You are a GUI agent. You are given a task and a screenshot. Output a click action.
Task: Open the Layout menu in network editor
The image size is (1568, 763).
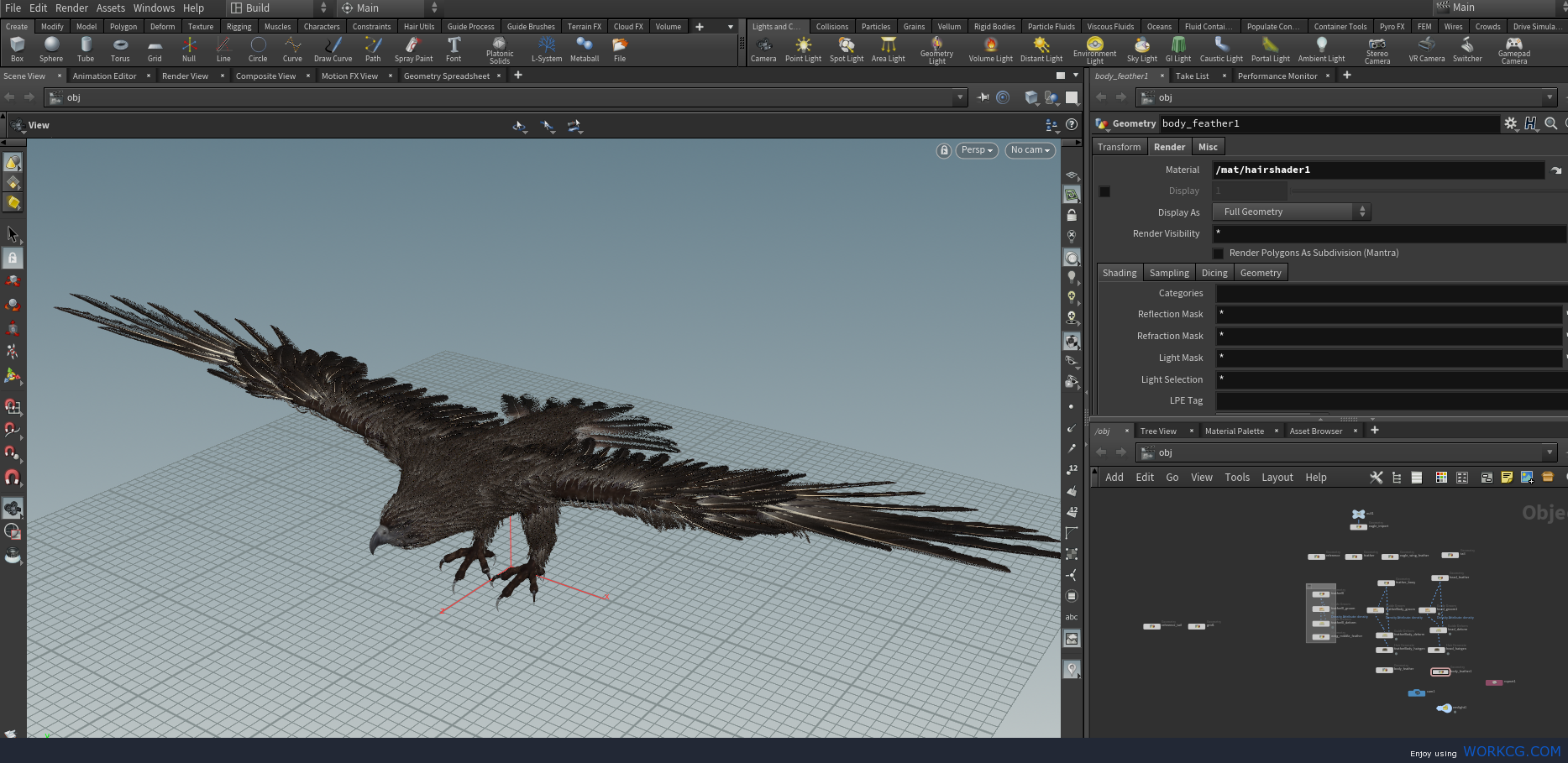(x=1277, y=478)
